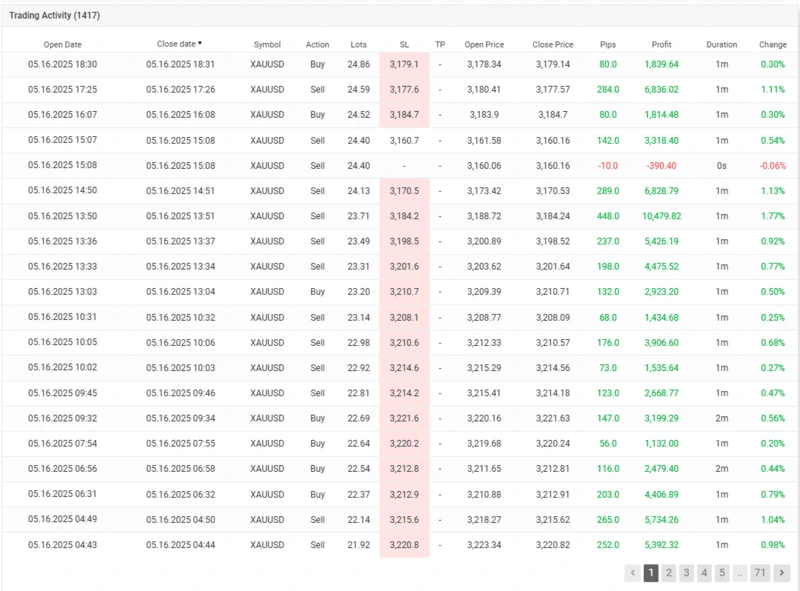800x591 pixels.
Task: Click the Close date sort arrow
Action: click(x=200, y=44)
